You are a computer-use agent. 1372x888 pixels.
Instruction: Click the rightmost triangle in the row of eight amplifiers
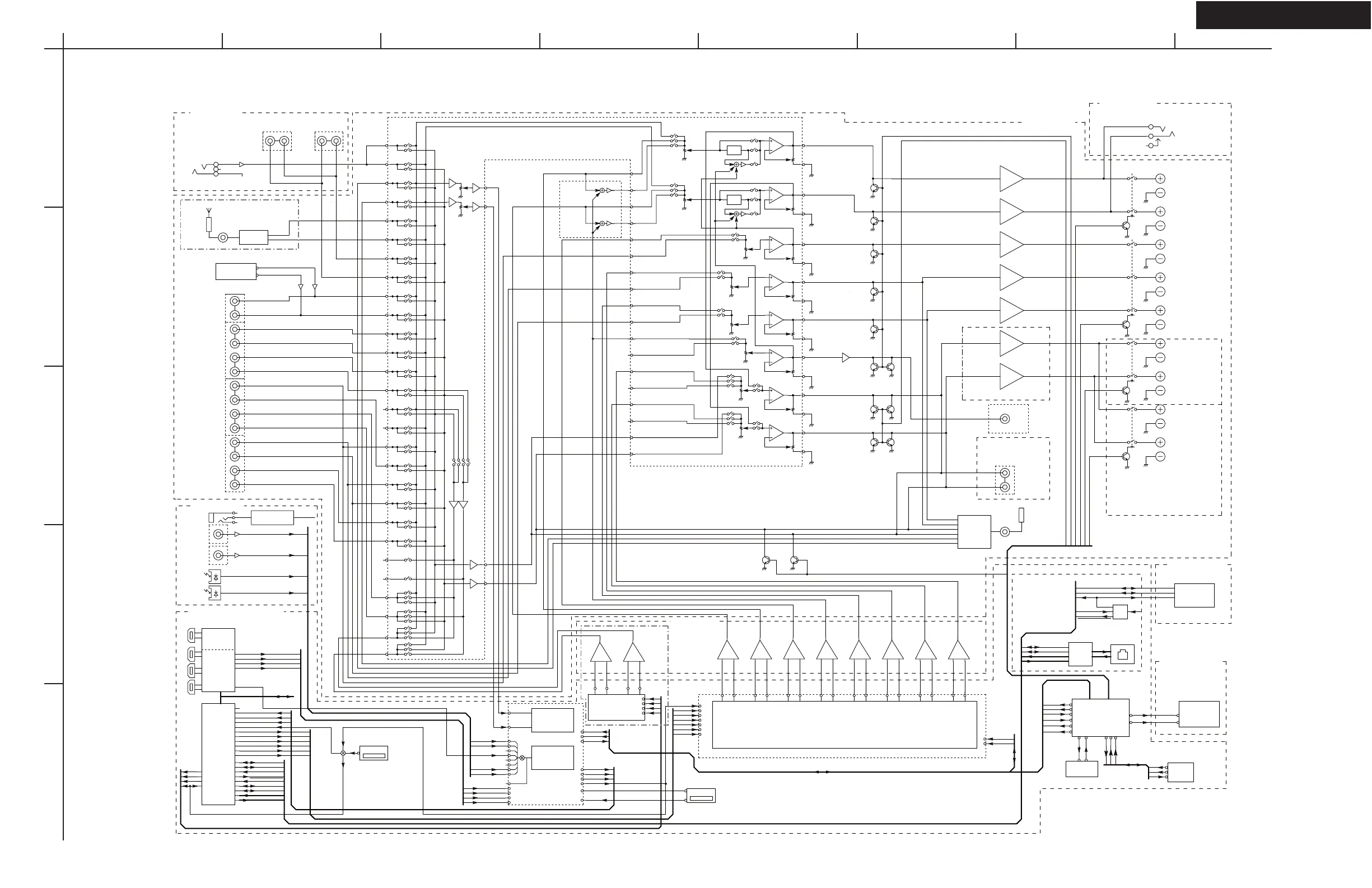click(x=959, y=650)
